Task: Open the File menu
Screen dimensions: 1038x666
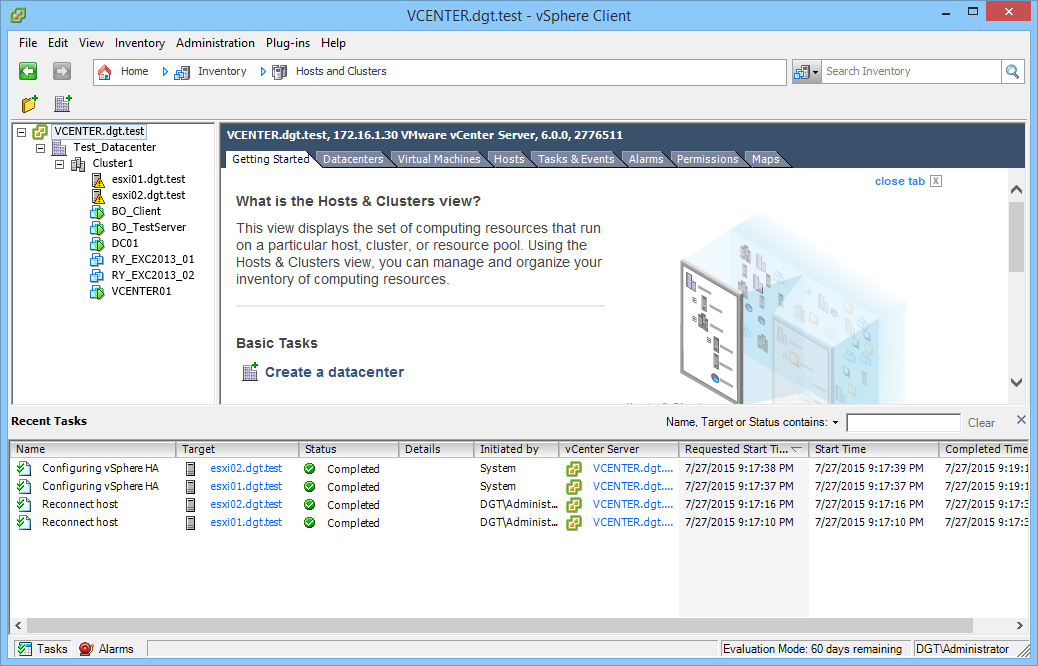Action: click(x=28, y=43)
